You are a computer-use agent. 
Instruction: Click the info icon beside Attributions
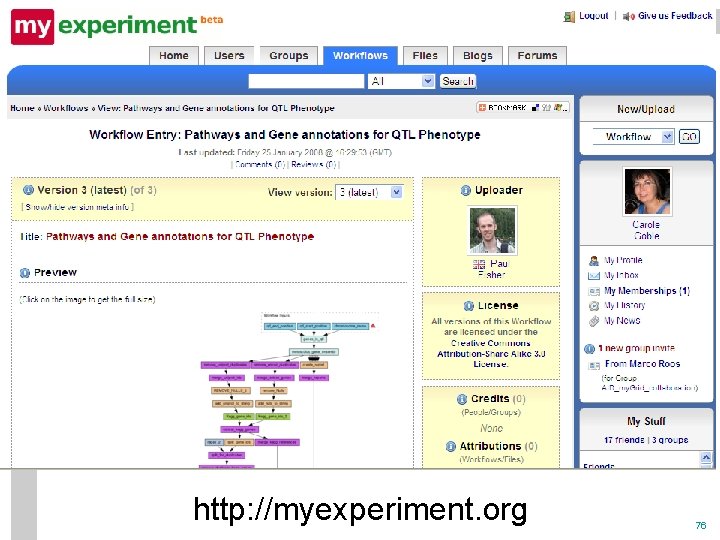(x=450, y=446)
